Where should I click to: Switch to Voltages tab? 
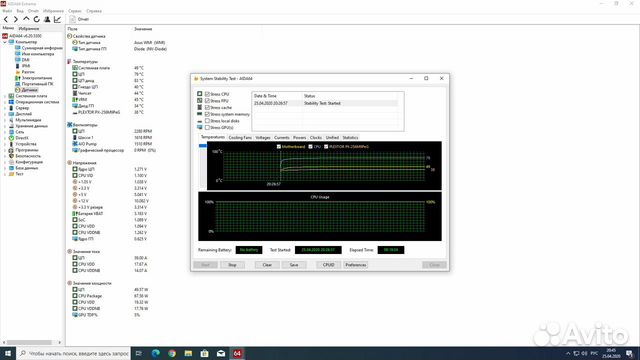coord(263,138)
